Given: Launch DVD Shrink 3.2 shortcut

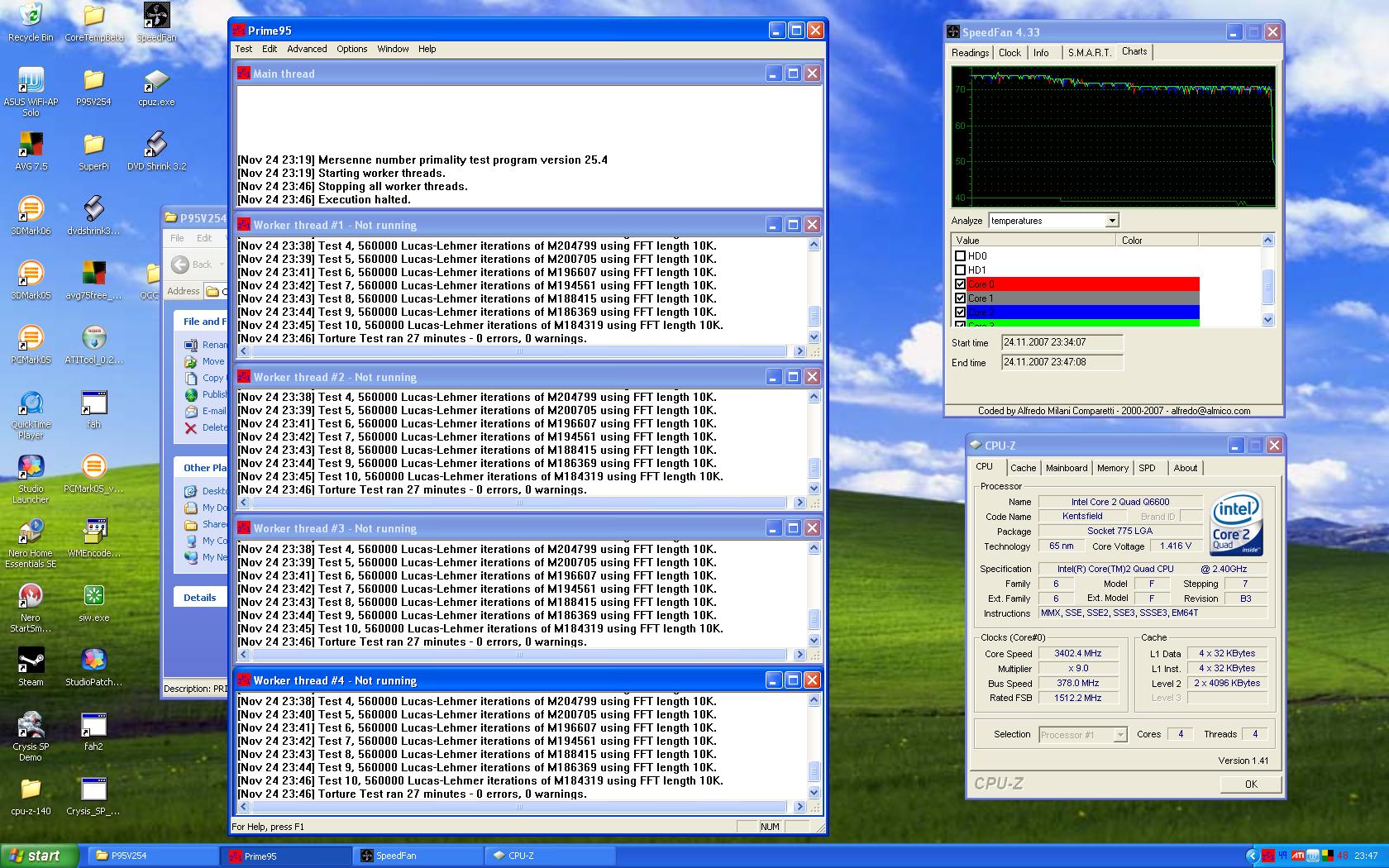Looking at the screenshot, I should tap(156, 151).
